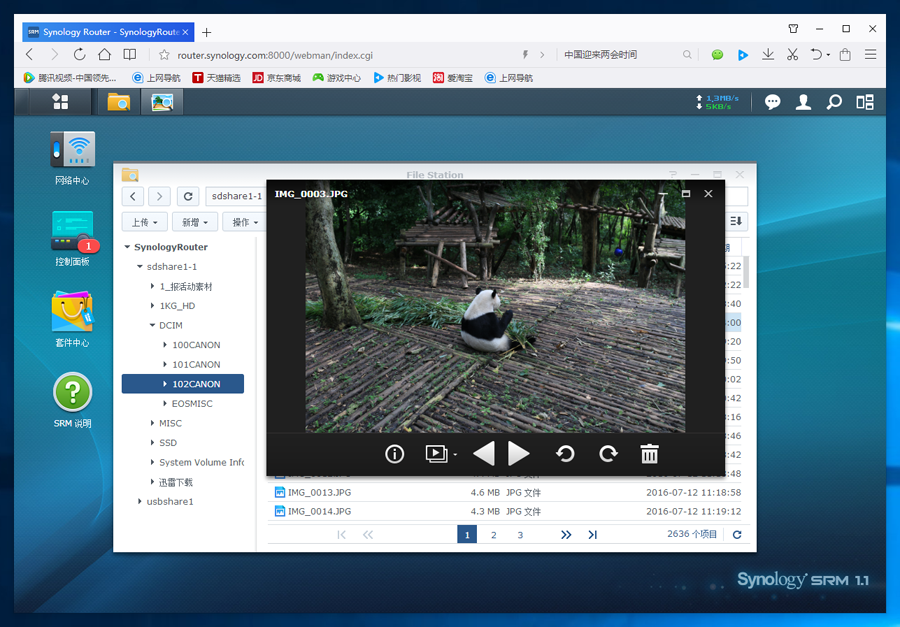Select the usbshare1 tree item

(x=170, y=501)
